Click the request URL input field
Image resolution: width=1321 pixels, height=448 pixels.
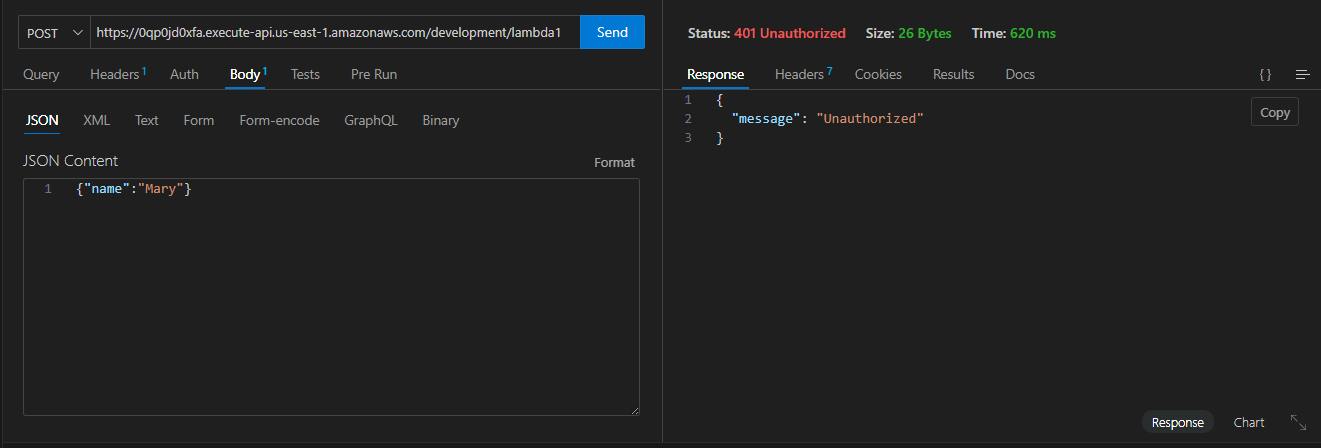coord(335,32)
